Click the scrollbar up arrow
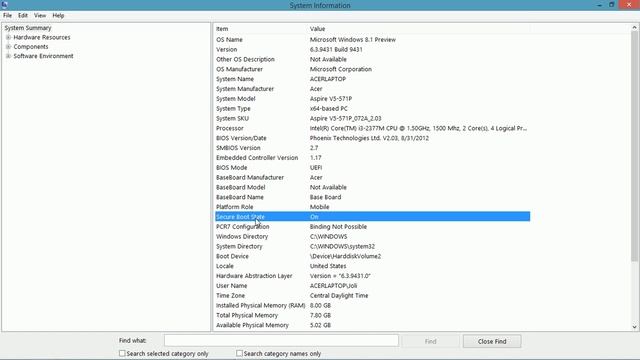The image size is (640, 360). [634, 28]
